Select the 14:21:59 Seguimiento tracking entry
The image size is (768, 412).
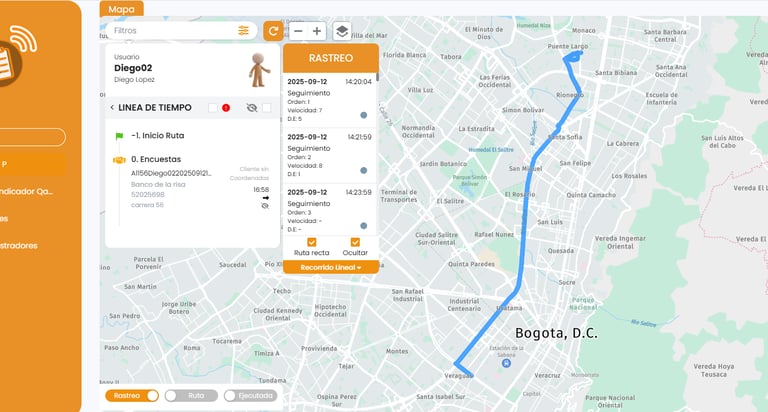[x=330, y=155]
